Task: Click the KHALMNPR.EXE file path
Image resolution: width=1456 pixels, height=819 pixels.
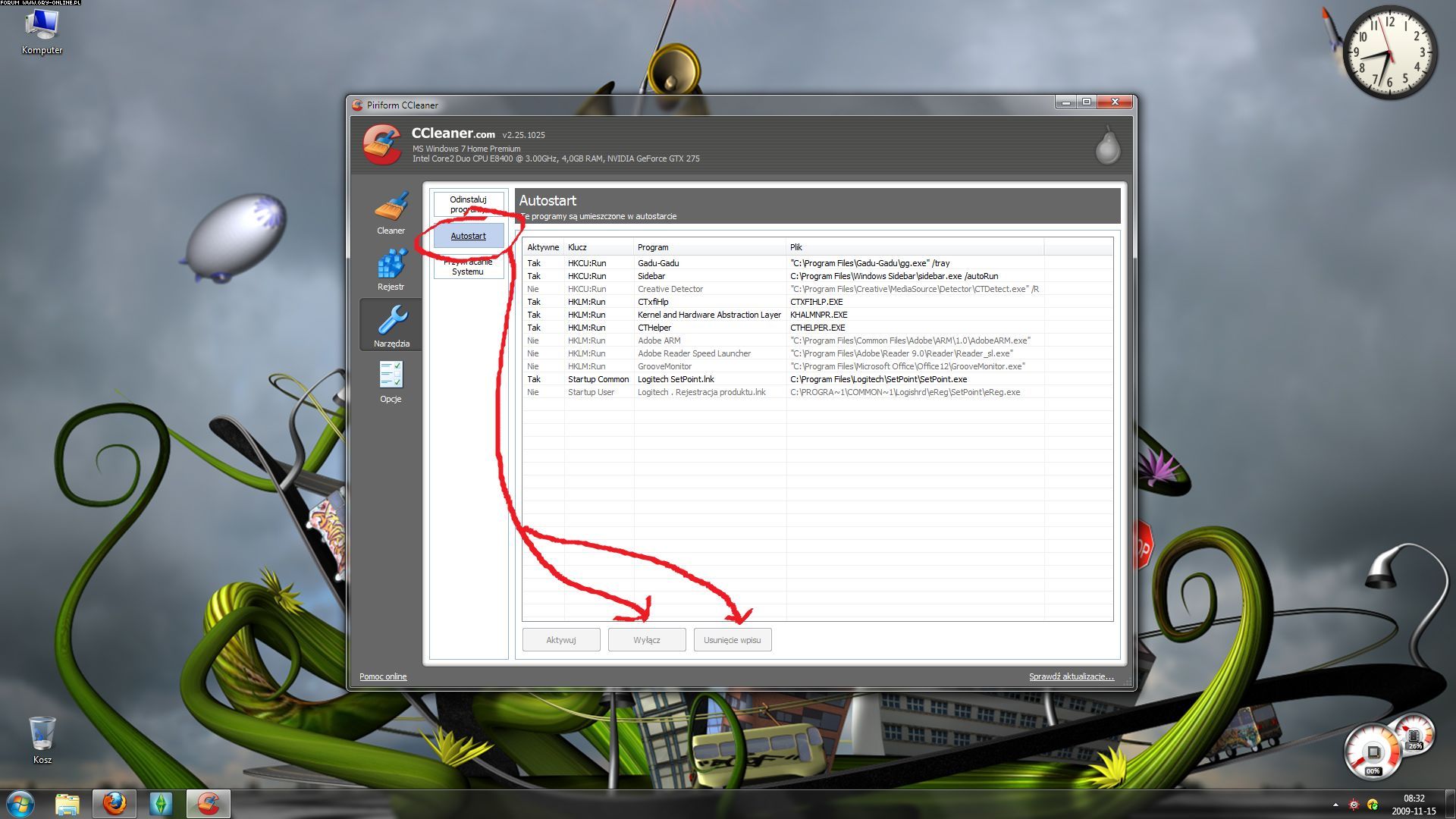Action: [818, 315]
